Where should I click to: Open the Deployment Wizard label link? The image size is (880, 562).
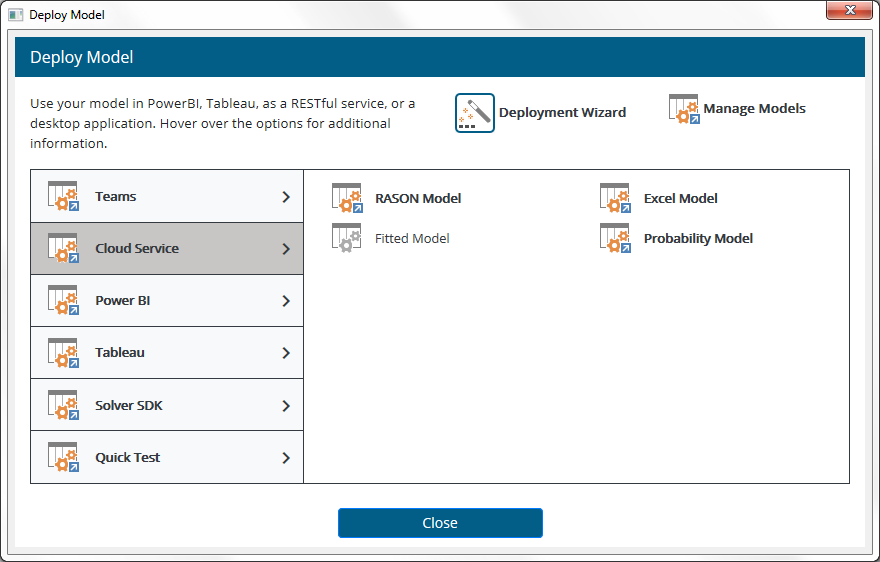[x=562, y=113]
